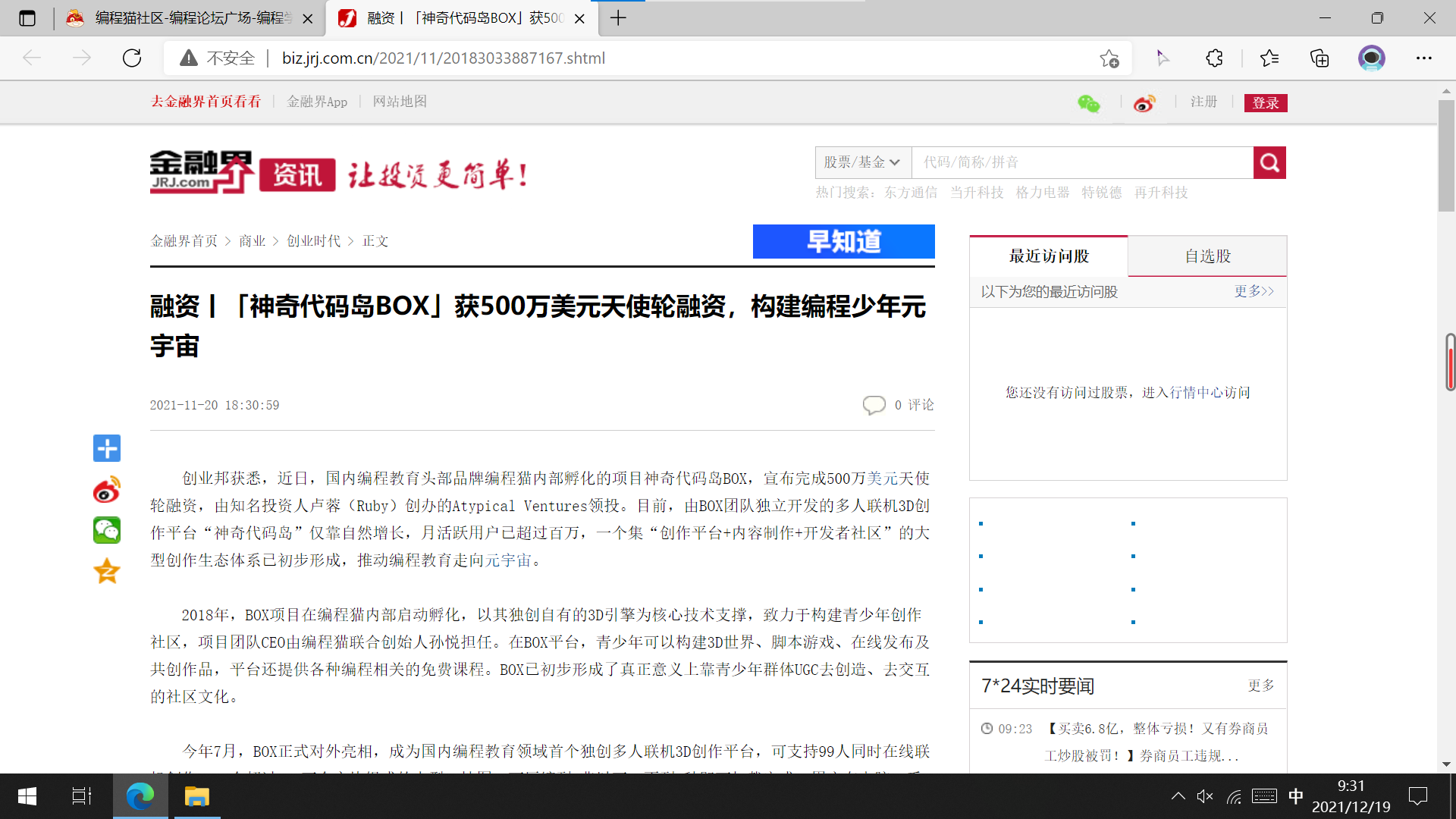Open the tab actions menu icon
Screen dimensions: 1456x819
pos(27,18)
